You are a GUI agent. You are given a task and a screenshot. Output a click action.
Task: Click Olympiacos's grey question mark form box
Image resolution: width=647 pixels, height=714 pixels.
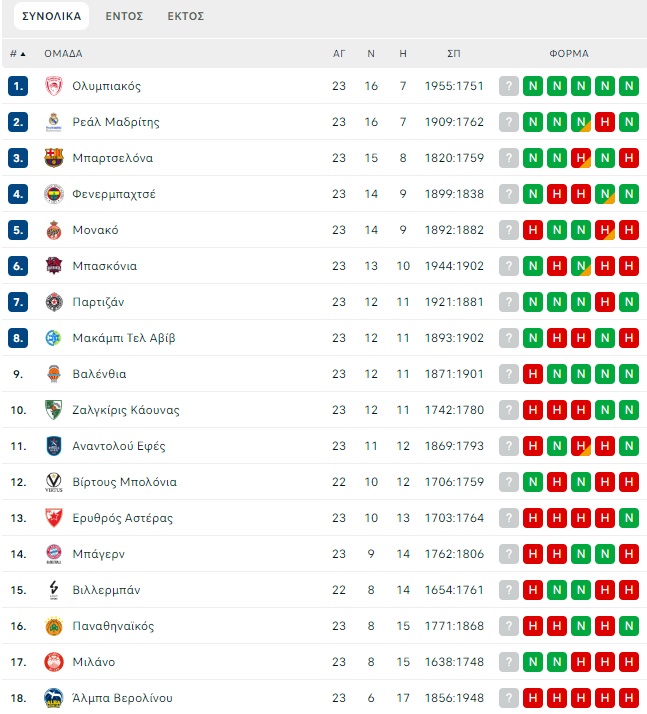pos(509,86)
